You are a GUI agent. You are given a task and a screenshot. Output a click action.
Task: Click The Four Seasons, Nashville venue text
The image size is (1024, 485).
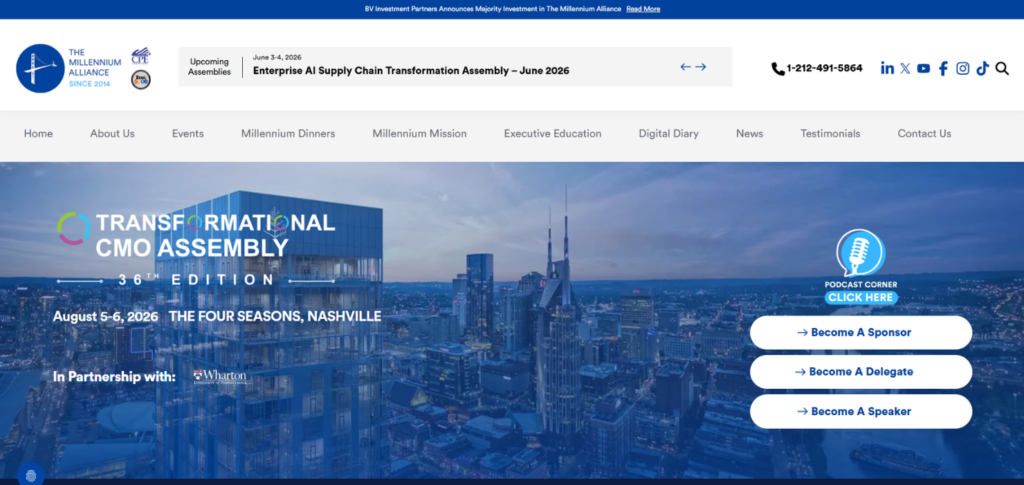[275, 317]
